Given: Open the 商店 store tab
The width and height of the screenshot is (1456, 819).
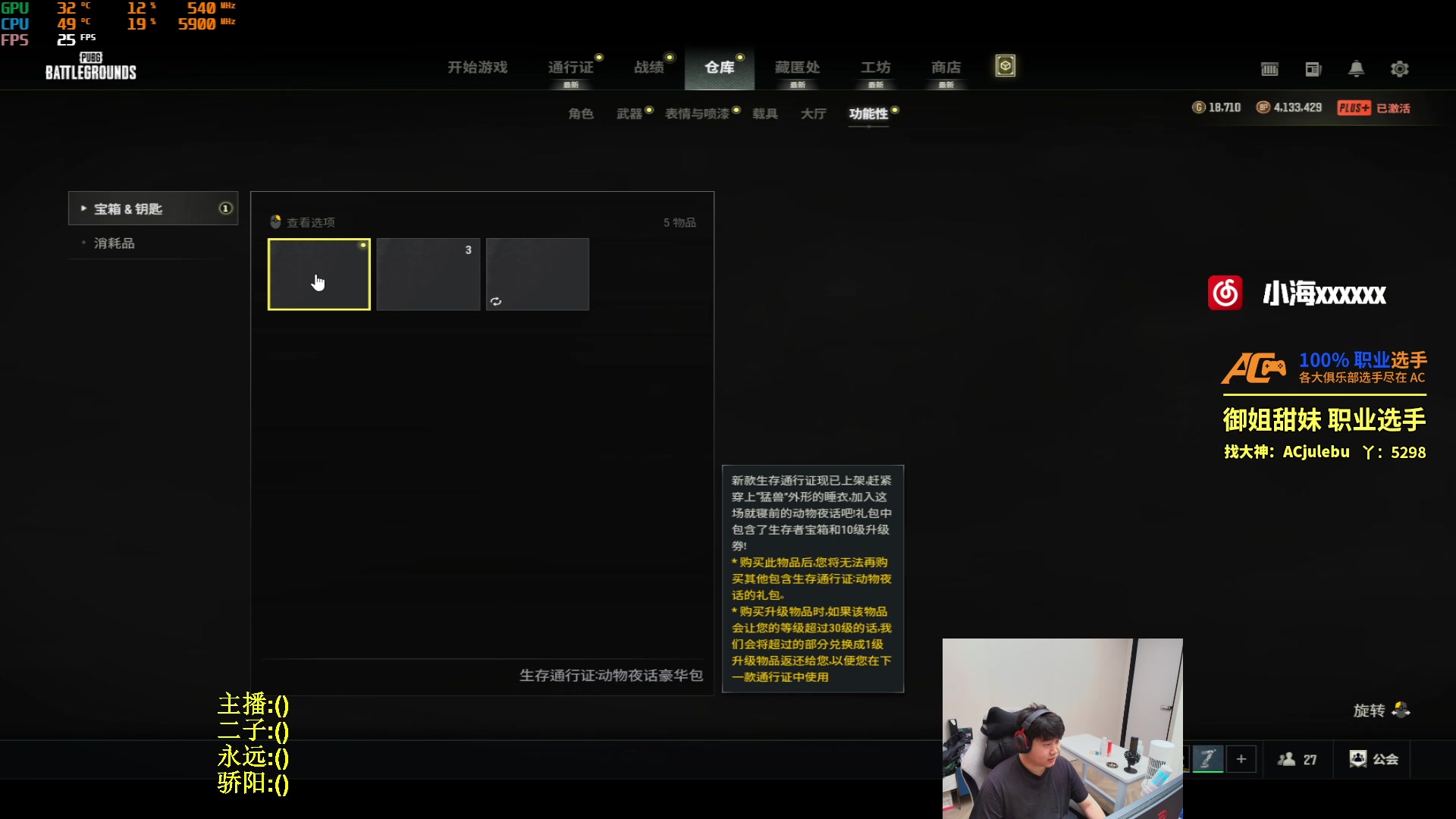Looking at the screenshot, I should pos(946,67).
